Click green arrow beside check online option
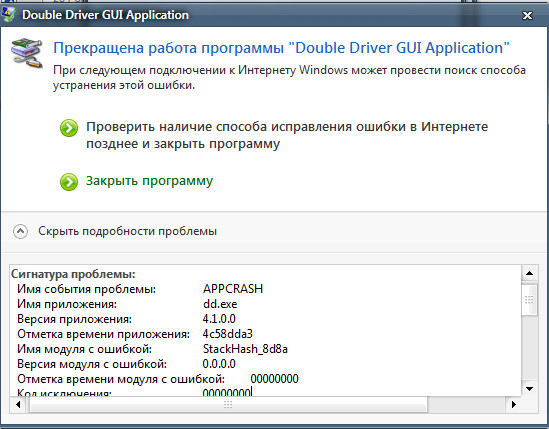The image size is (549, 429). [69, 128]
